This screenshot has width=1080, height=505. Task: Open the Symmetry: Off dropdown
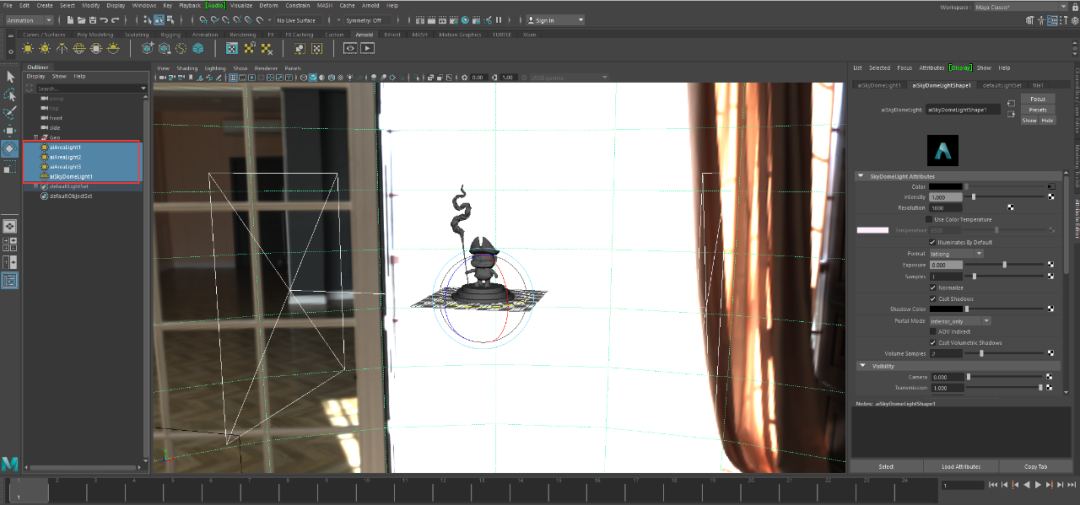pos(368,20)
